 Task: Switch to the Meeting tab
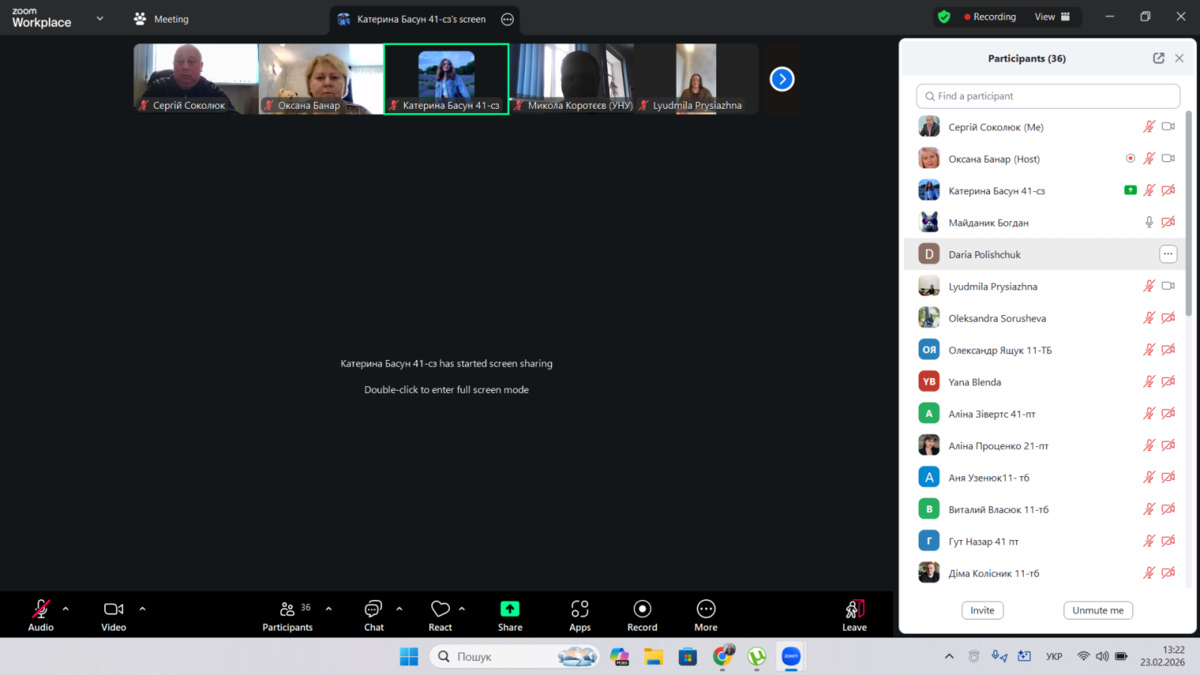(161, 19)
